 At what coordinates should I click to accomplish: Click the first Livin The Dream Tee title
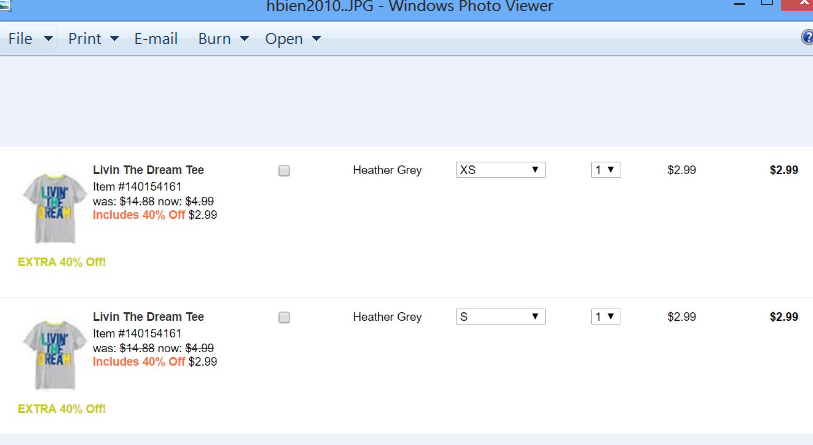click(x=148, y=170)
